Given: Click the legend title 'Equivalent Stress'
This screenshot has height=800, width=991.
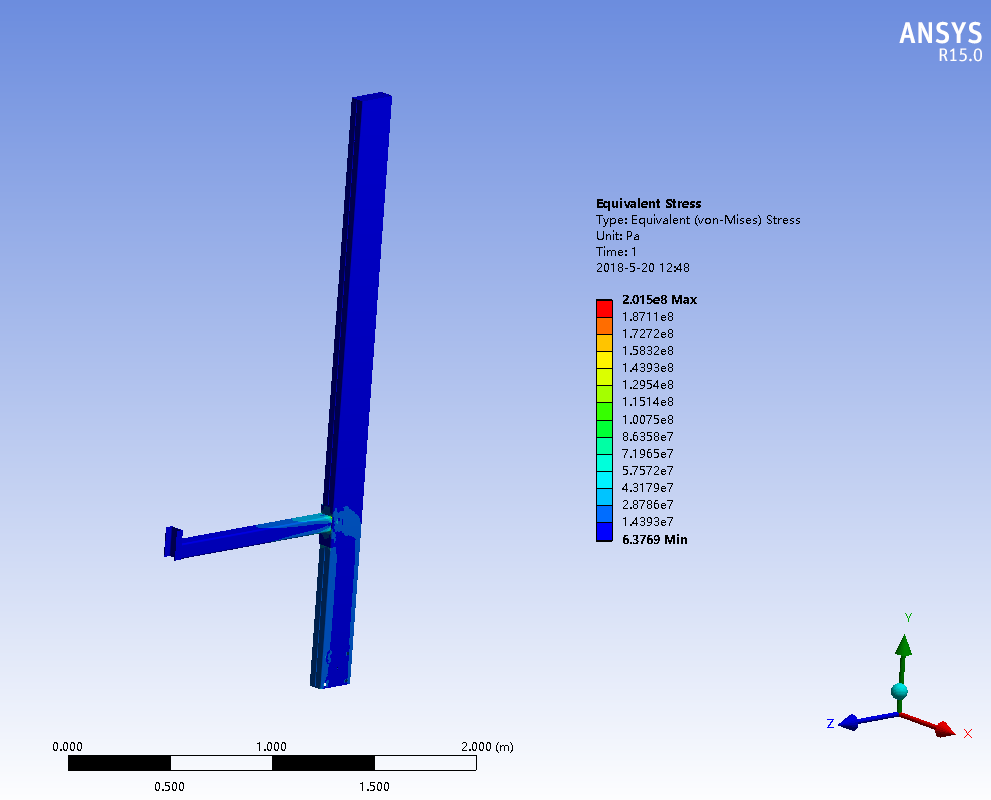Looking at the screenshot, I should 648,203.
